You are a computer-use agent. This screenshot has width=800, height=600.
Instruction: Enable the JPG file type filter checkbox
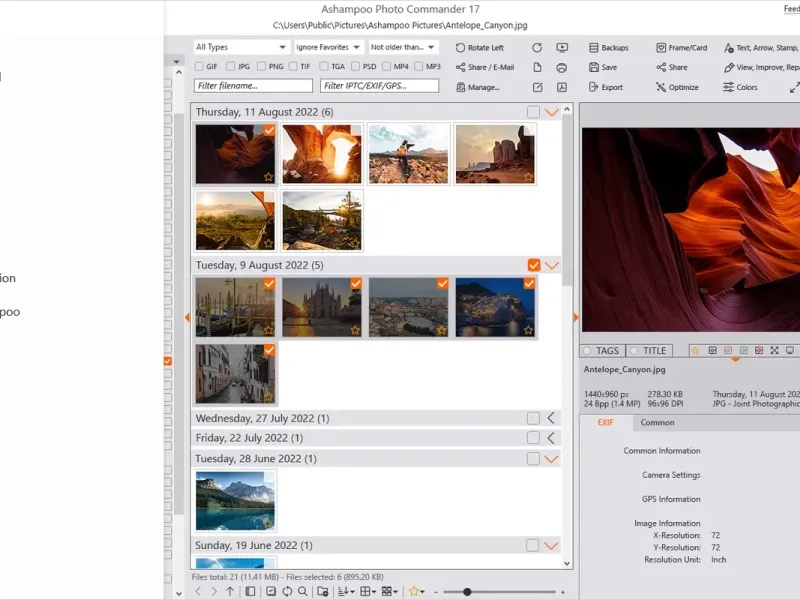pos(231,67)
